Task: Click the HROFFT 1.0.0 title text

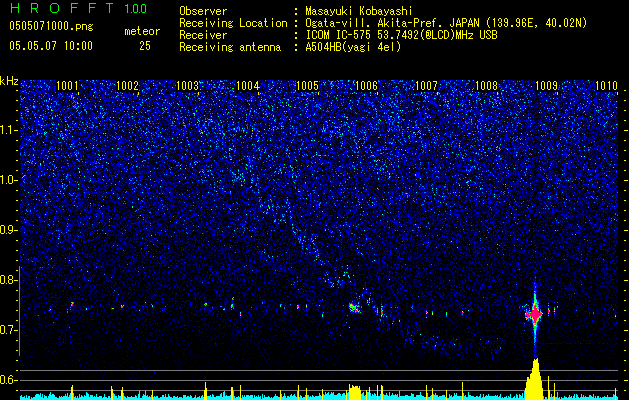Action: point(78,8)
